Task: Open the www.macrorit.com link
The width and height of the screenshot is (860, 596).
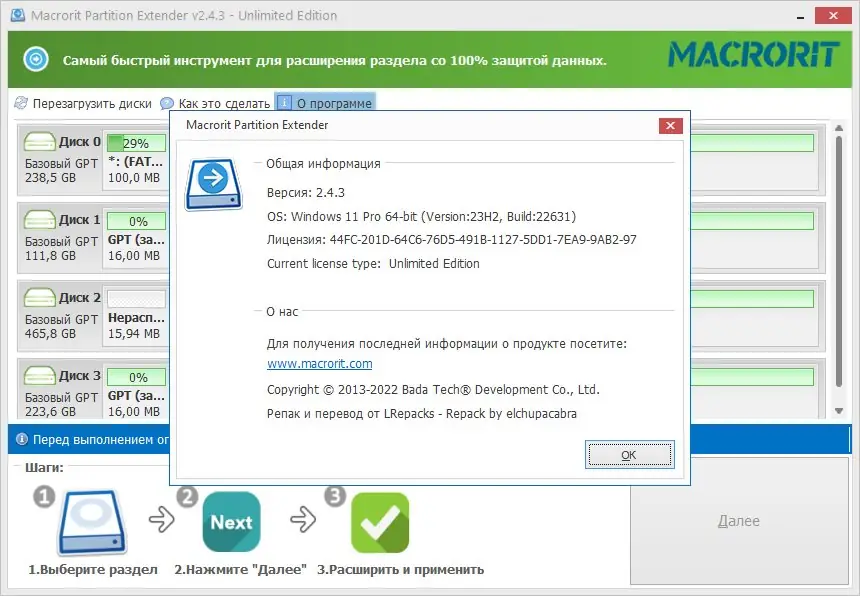Action: coord(319,364)
